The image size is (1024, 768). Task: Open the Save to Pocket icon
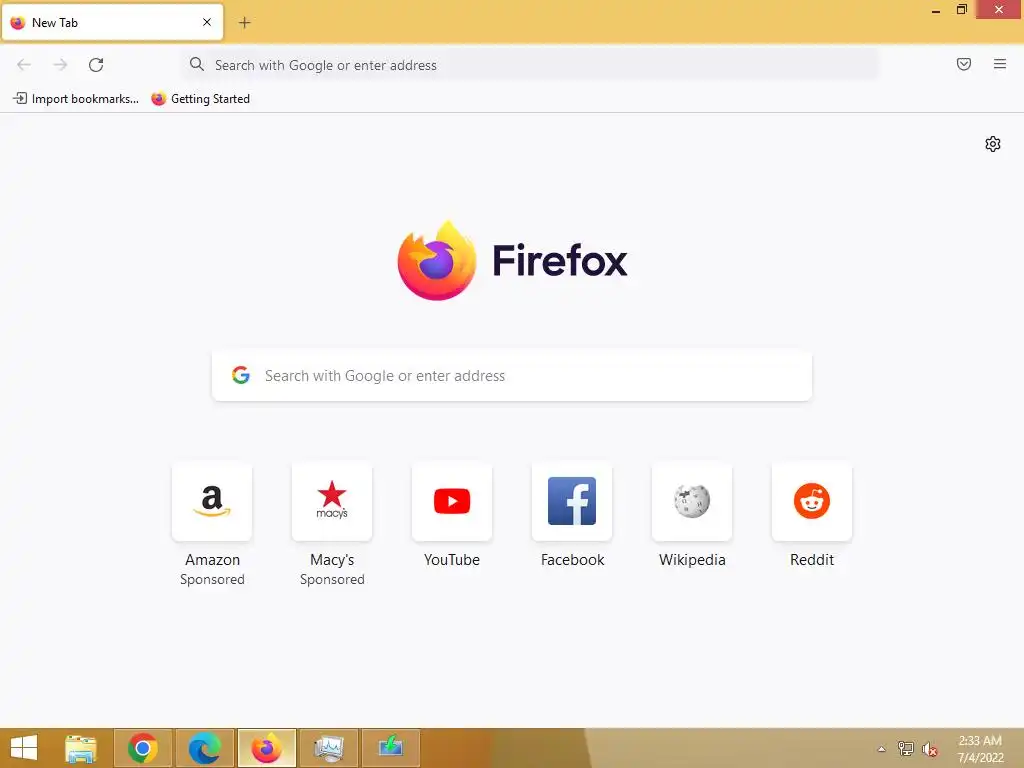(964, 64)
